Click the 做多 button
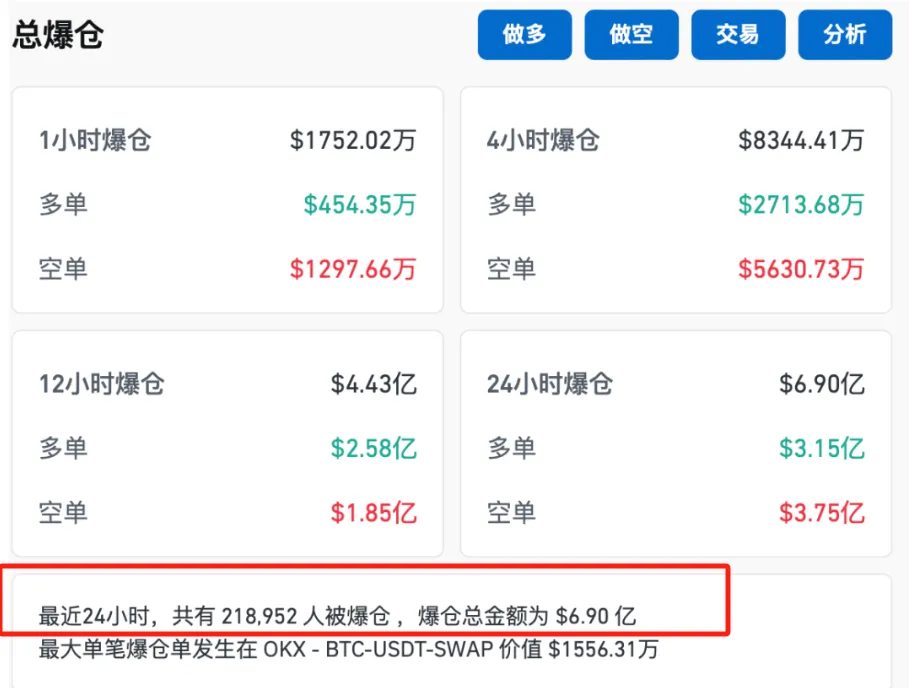Screen dimensions: 909x688 coord(524,35)
